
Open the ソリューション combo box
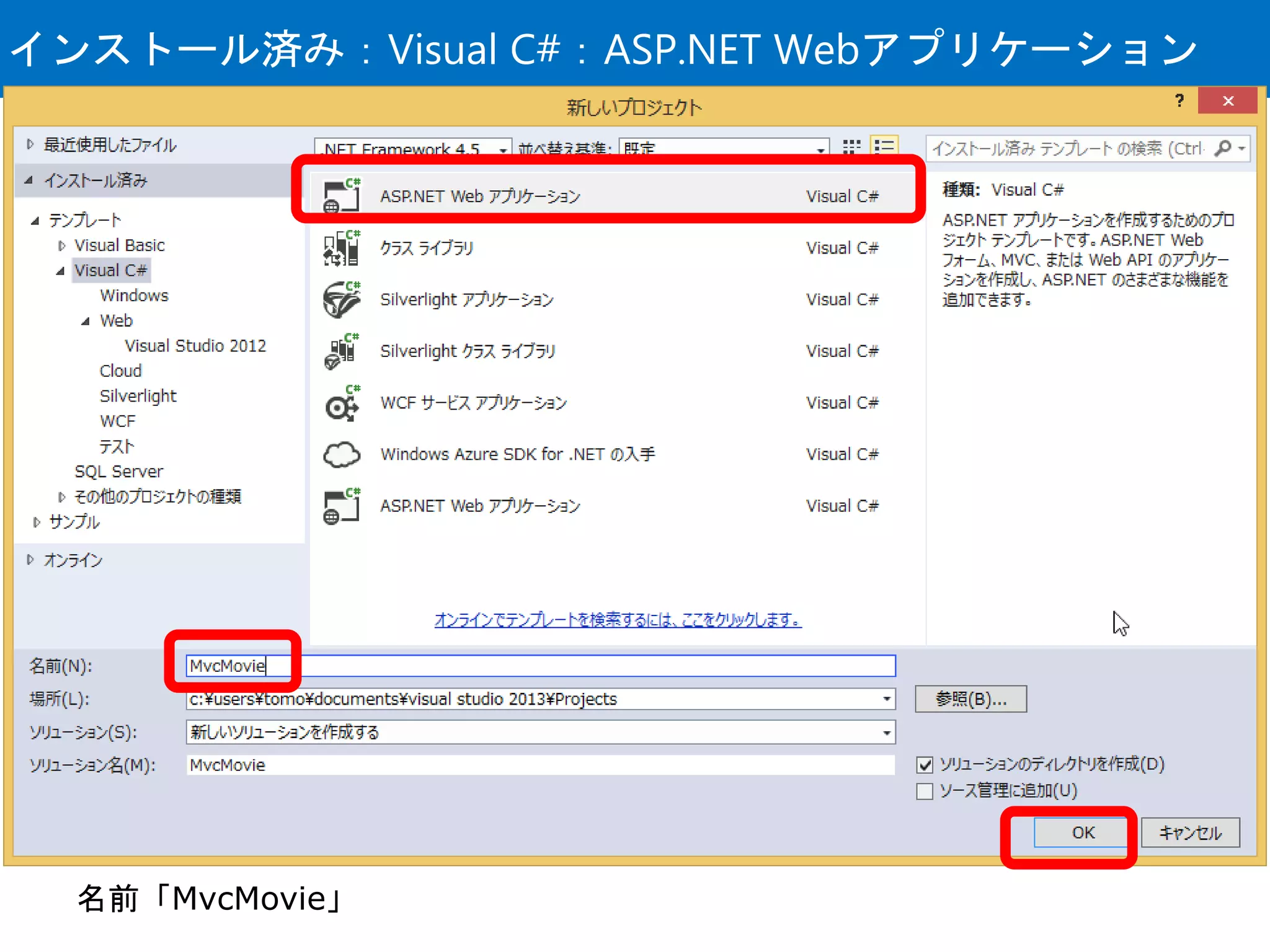(x=540, y=732)
